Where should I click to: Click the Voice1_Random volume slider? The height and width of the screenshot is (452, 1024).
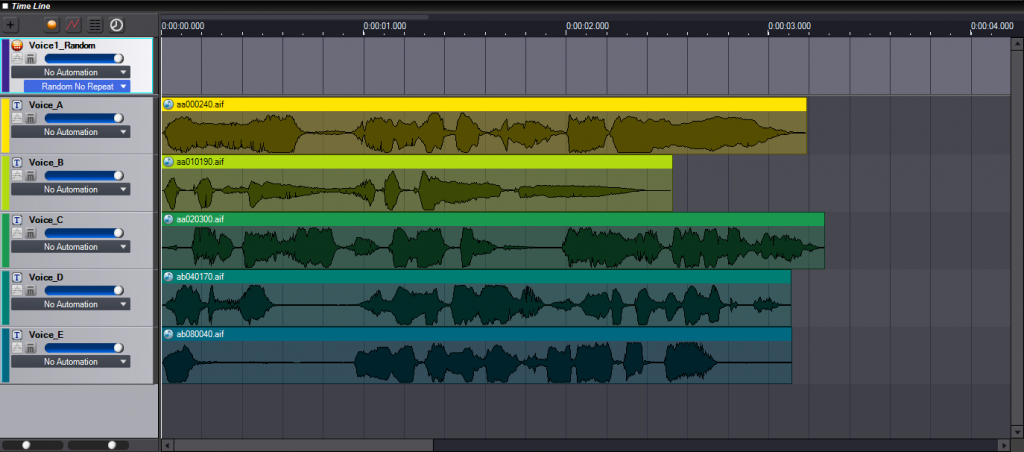[84, 59]
